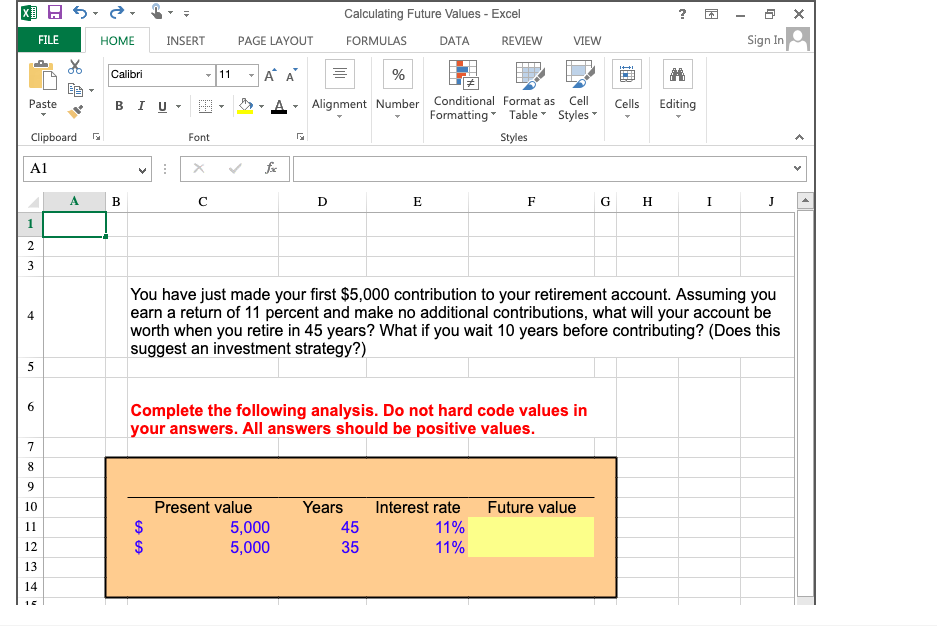This screenshot has width=937, height=629.
Task: Apply yellow fill color bucket
Action: click(246, 106)
